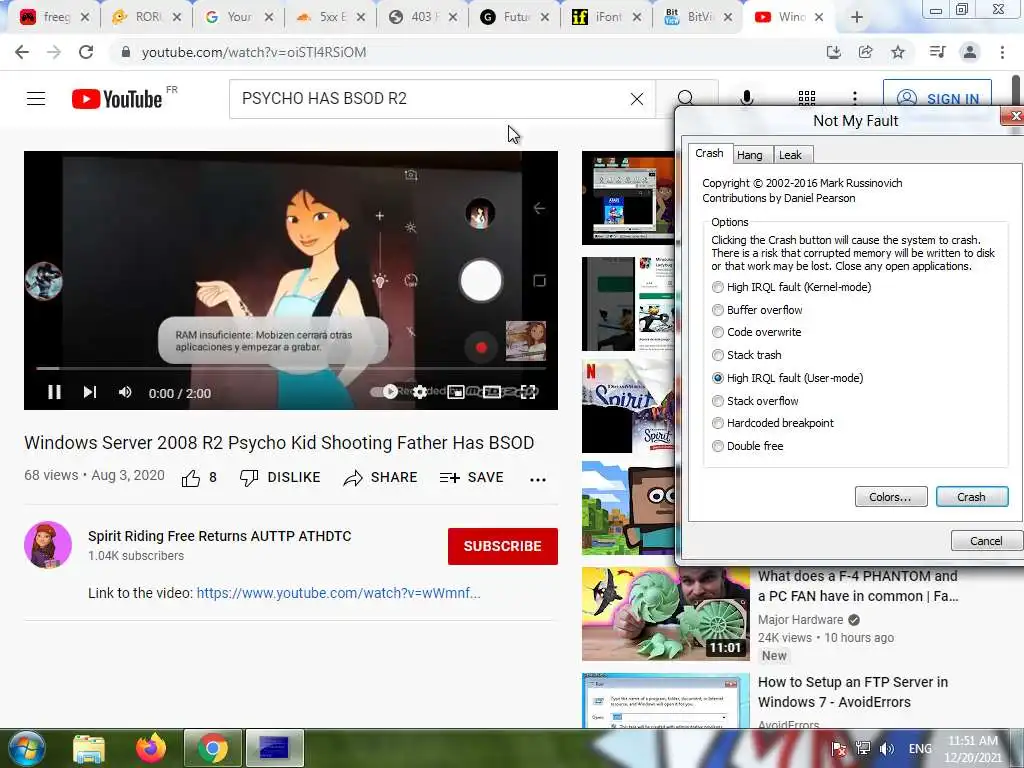Open YouTube settings three-dot menu
This screenshot has height=768, width=1024.
click(855, 99)
